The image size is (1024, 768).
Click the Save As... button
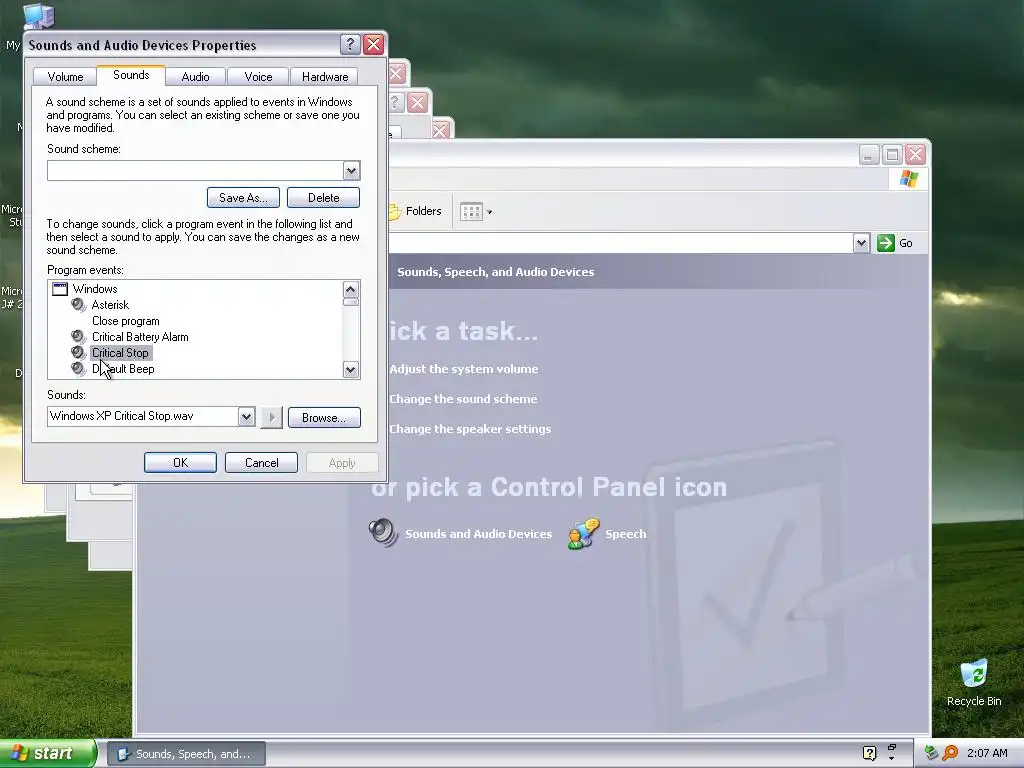[x=243, y=198]
